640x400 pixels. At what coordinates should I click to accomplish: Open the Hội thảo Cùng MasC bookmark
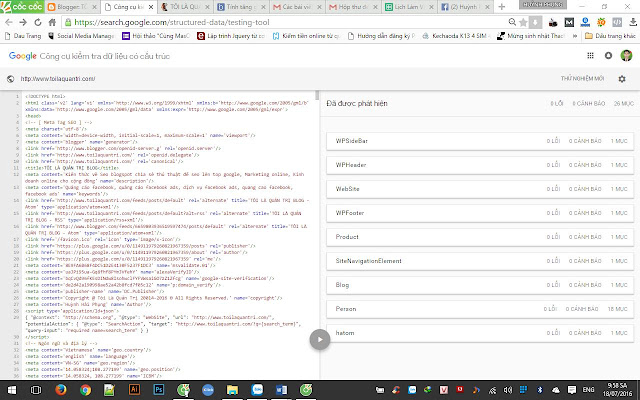tap(156, 36)
